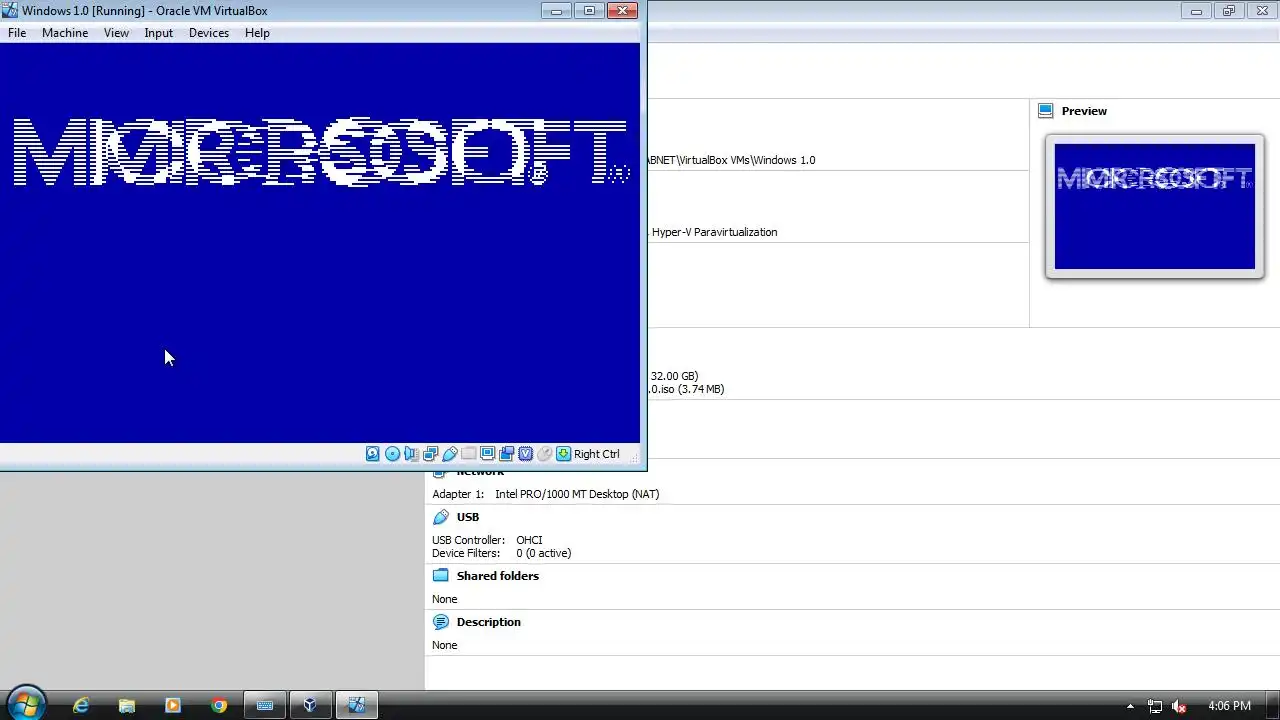Click the 'OHCI' USB controller value
The height and width of the screenshot is (720, 1280).
pyautogui.click(x=529, y=540)
